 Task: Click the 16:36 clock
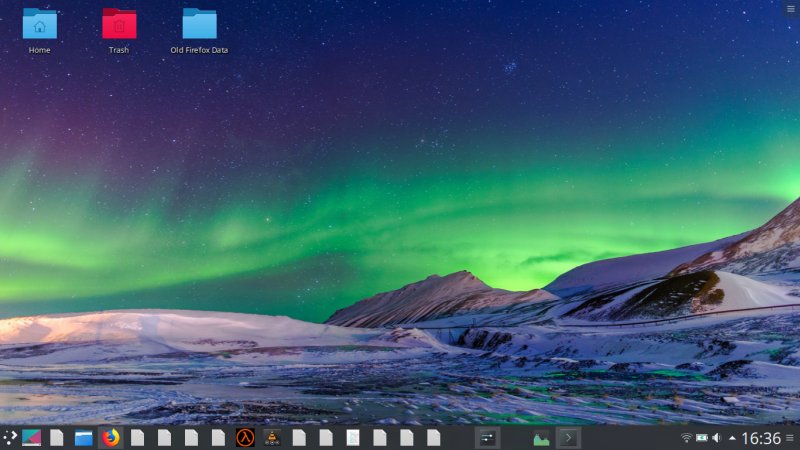[761, 438]
